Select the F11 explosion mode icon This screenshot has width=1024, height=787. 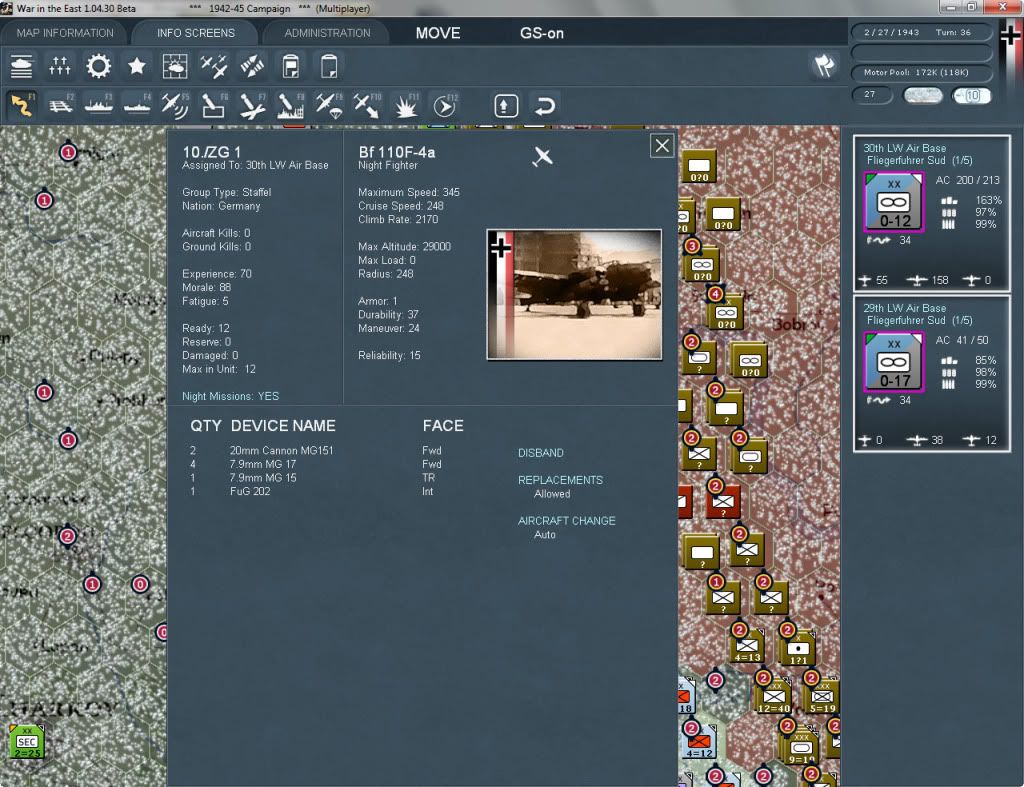(406, 105)
